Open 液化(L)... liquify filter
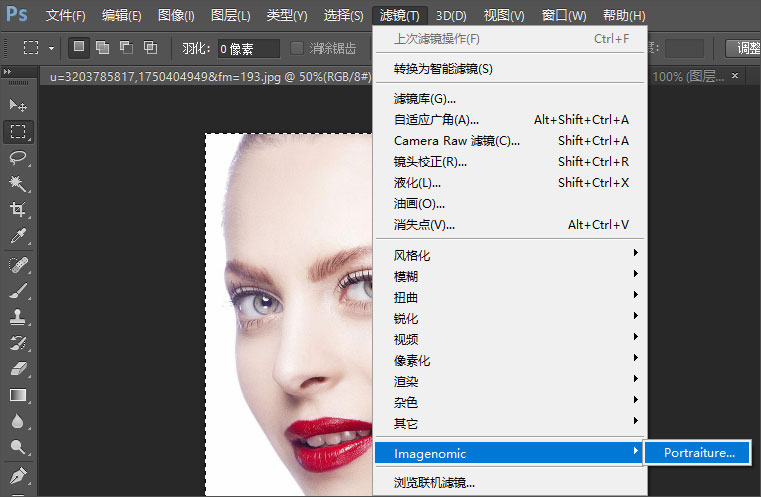The width and height of the screenshot is (761, 497). 510,183
